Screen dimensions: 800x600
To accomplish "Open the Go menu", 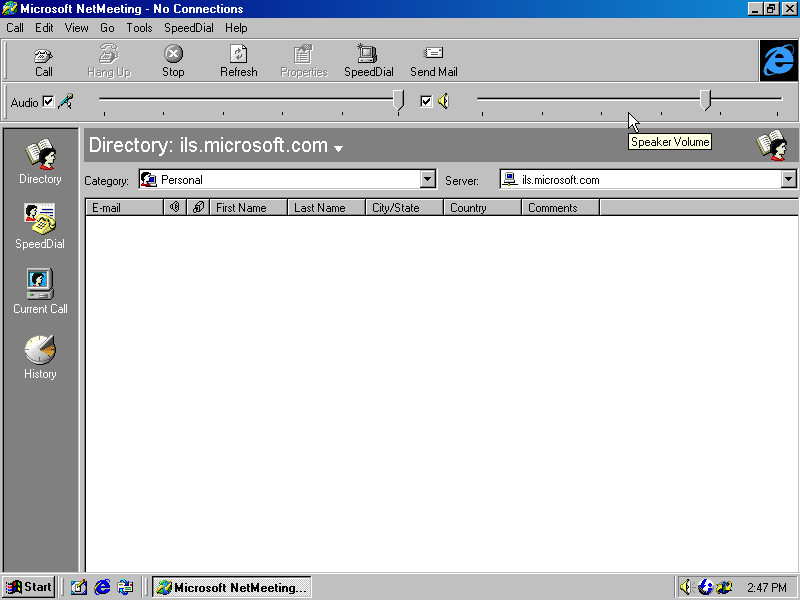I will [x=107, y=28].
